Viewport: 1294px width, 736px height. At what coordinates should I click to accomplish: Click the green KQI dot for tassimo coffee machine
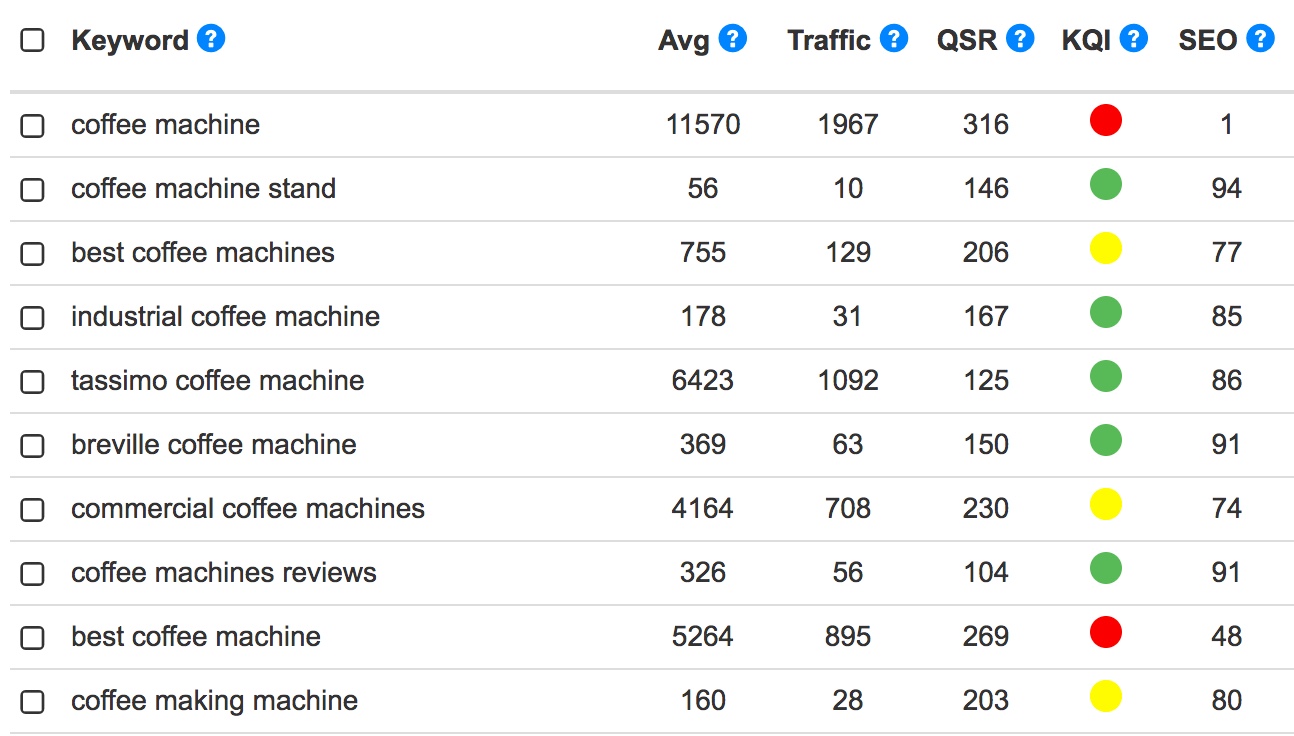[x=1105, y=376]
